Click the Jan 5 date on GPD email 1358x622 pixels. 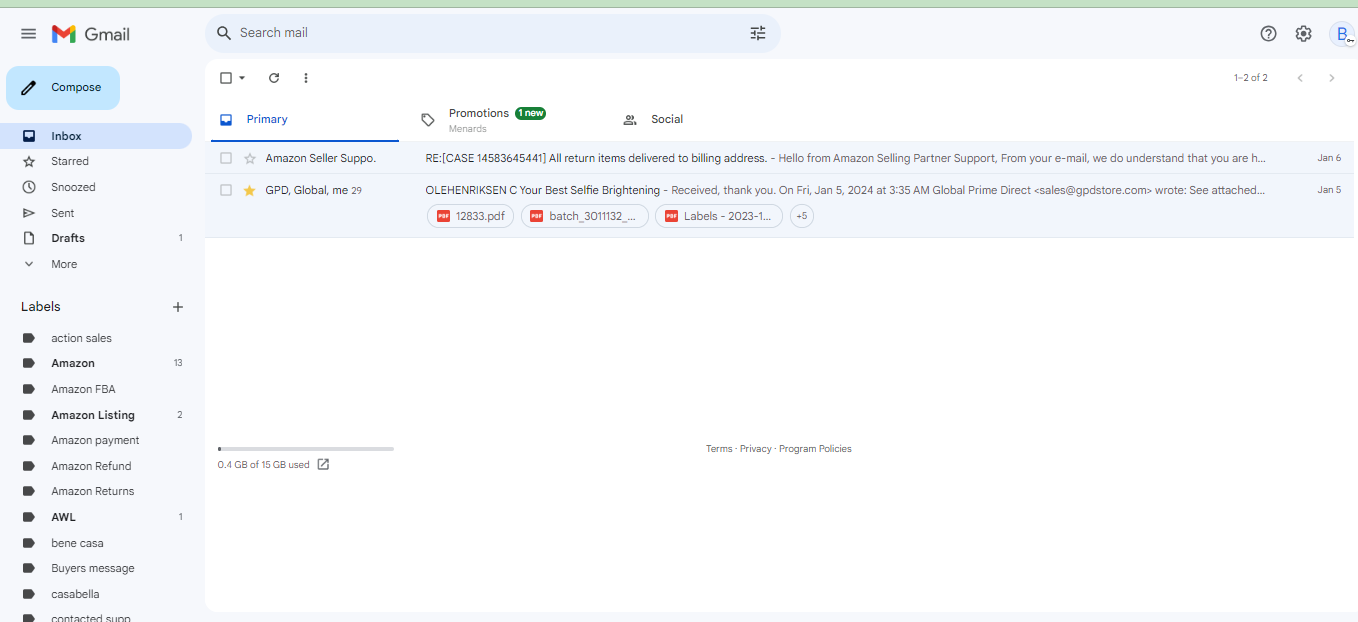[x=1329, y=190]
